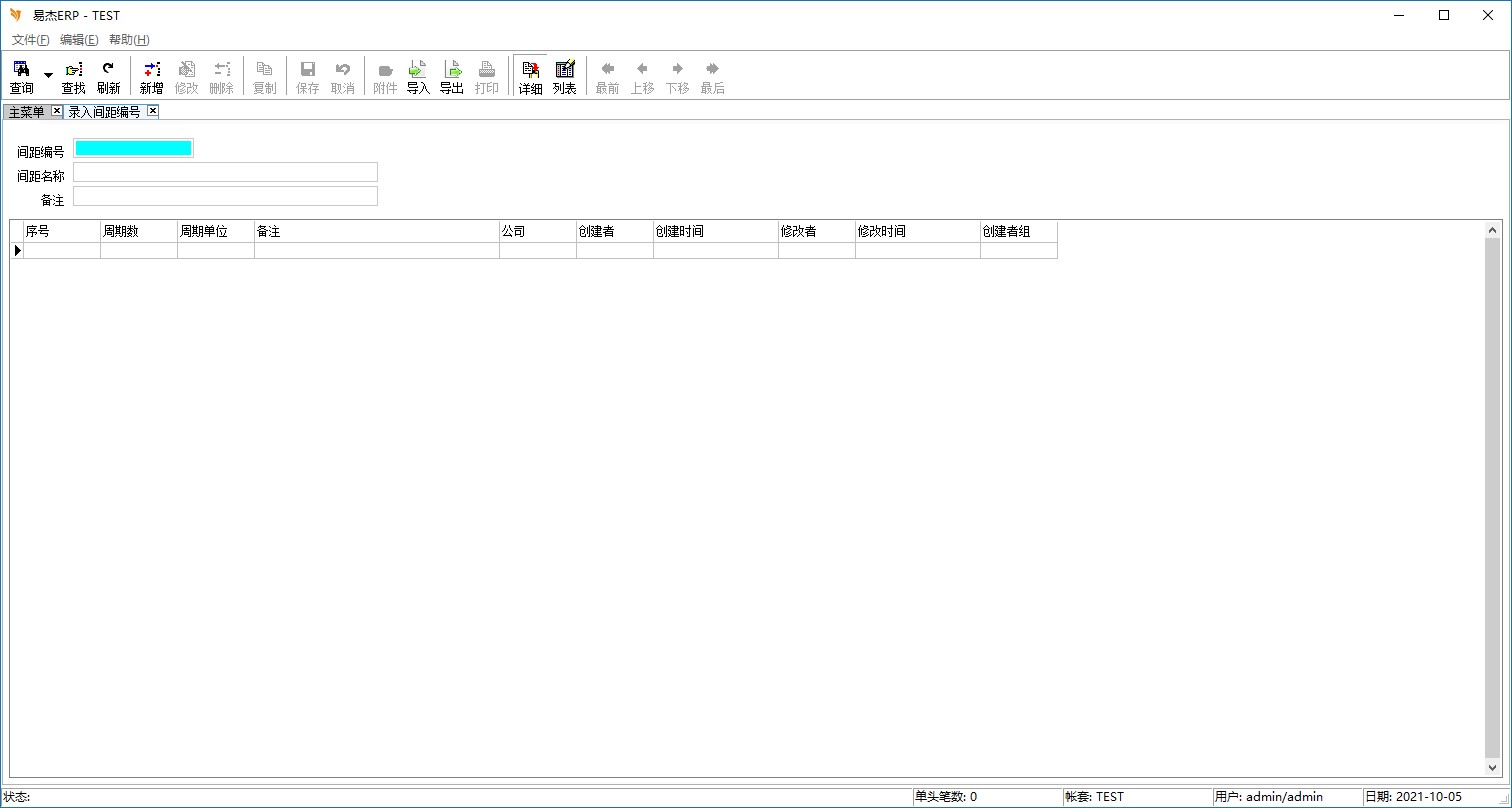
Task: Click the cyan 间距编号 input field
Action: click(133, 149)
